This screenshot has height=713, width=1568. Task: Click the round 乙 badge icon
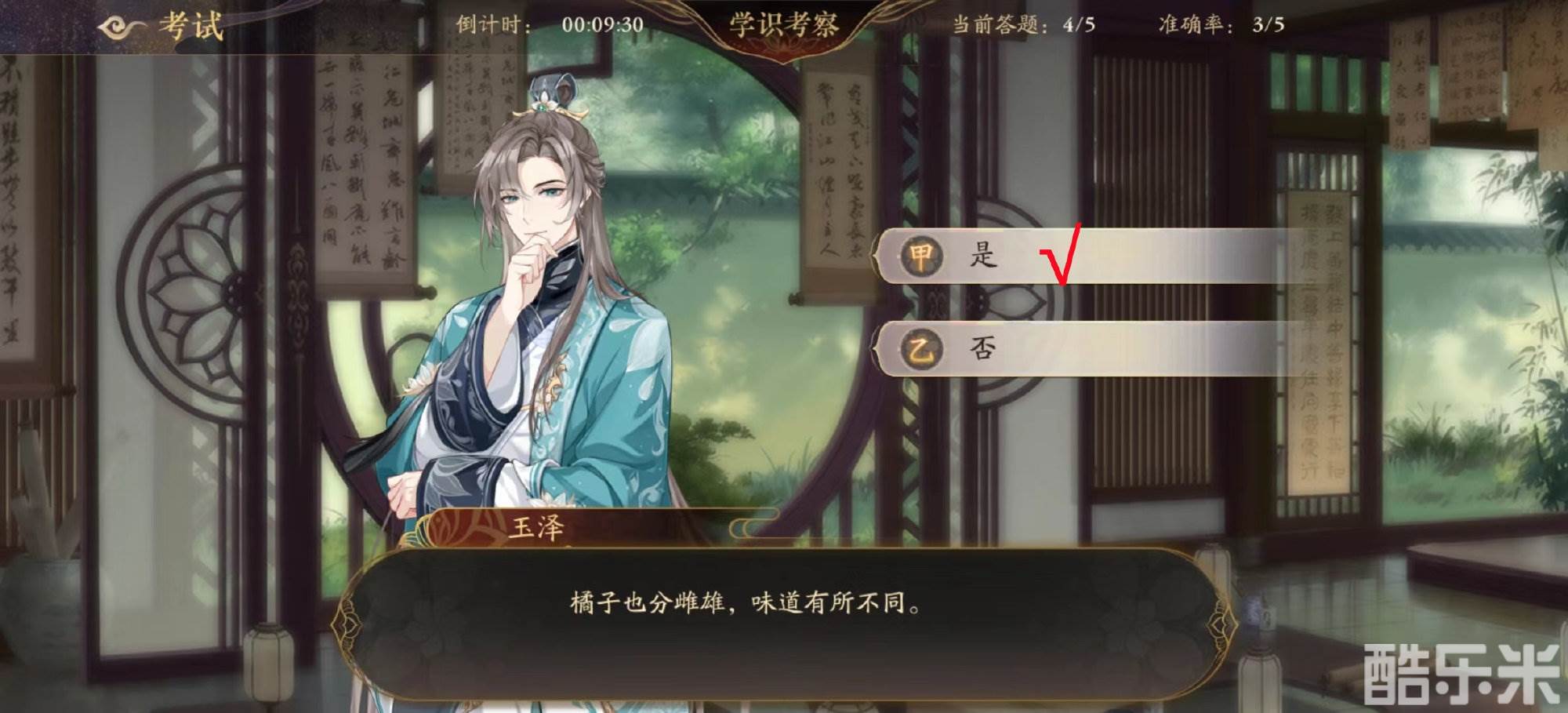coord(921,348)
